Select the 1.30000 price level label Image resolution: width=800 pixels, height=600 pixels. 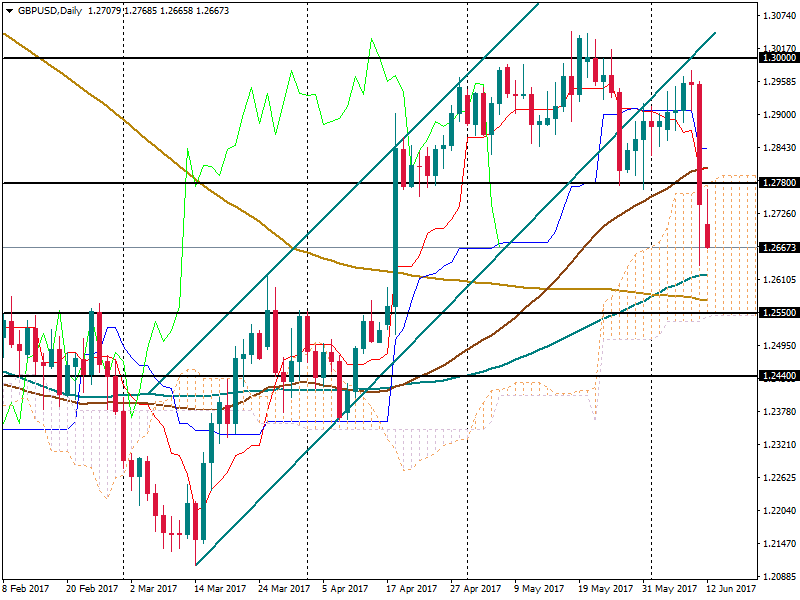tap(779, 58)
